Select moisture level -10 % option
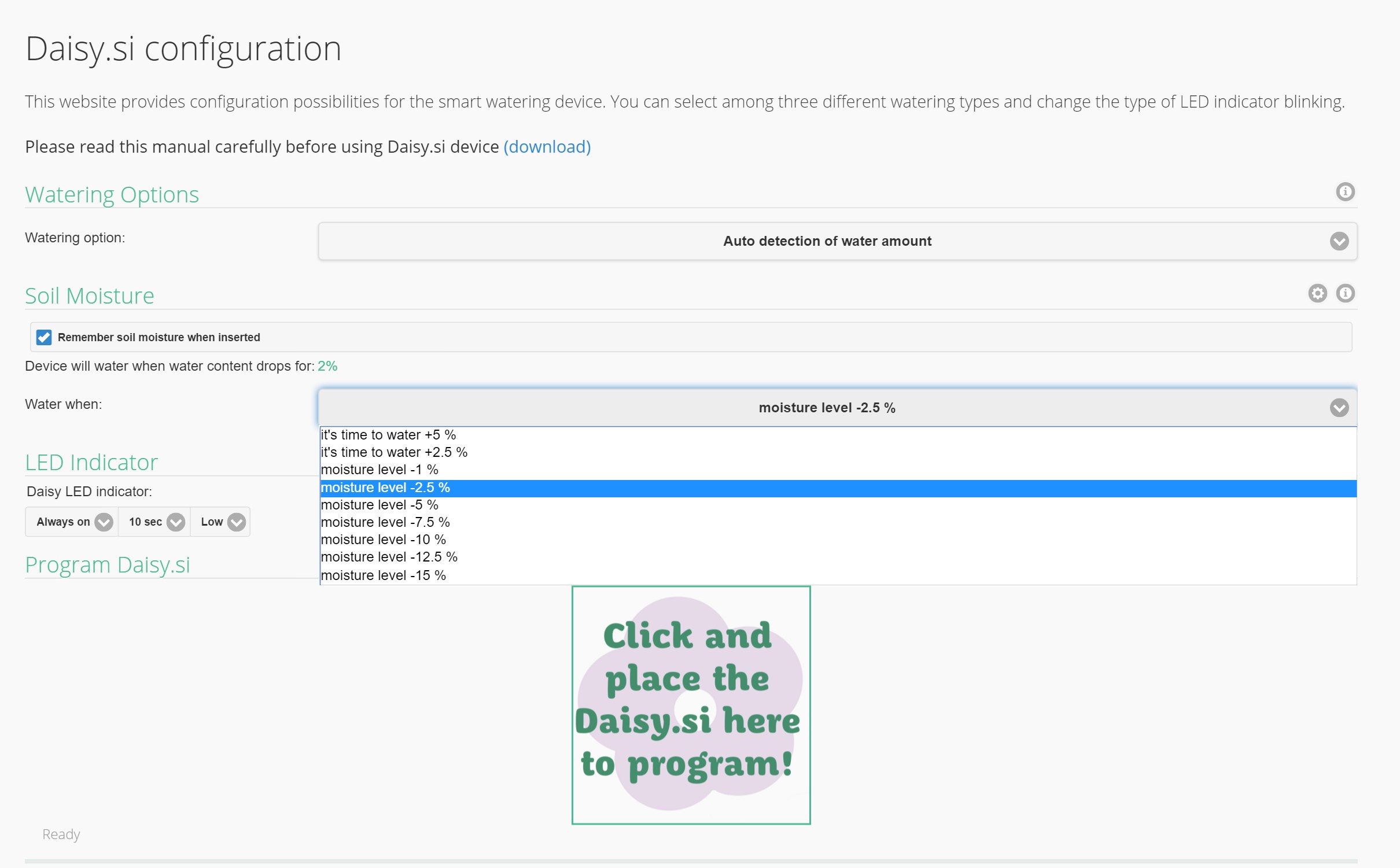The height and width of the screenshot is (868, 1400). 838,540
